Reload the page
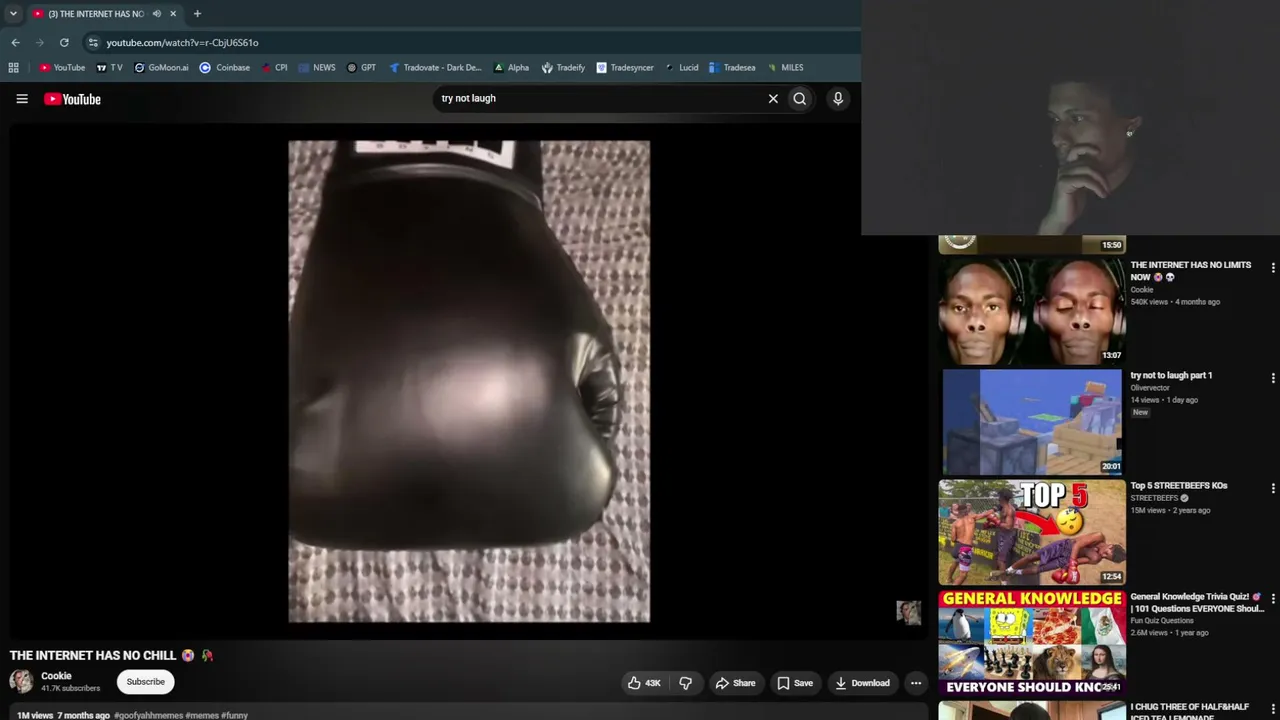This screenshot has height=720, width=1280. click(x=64, y=42)
